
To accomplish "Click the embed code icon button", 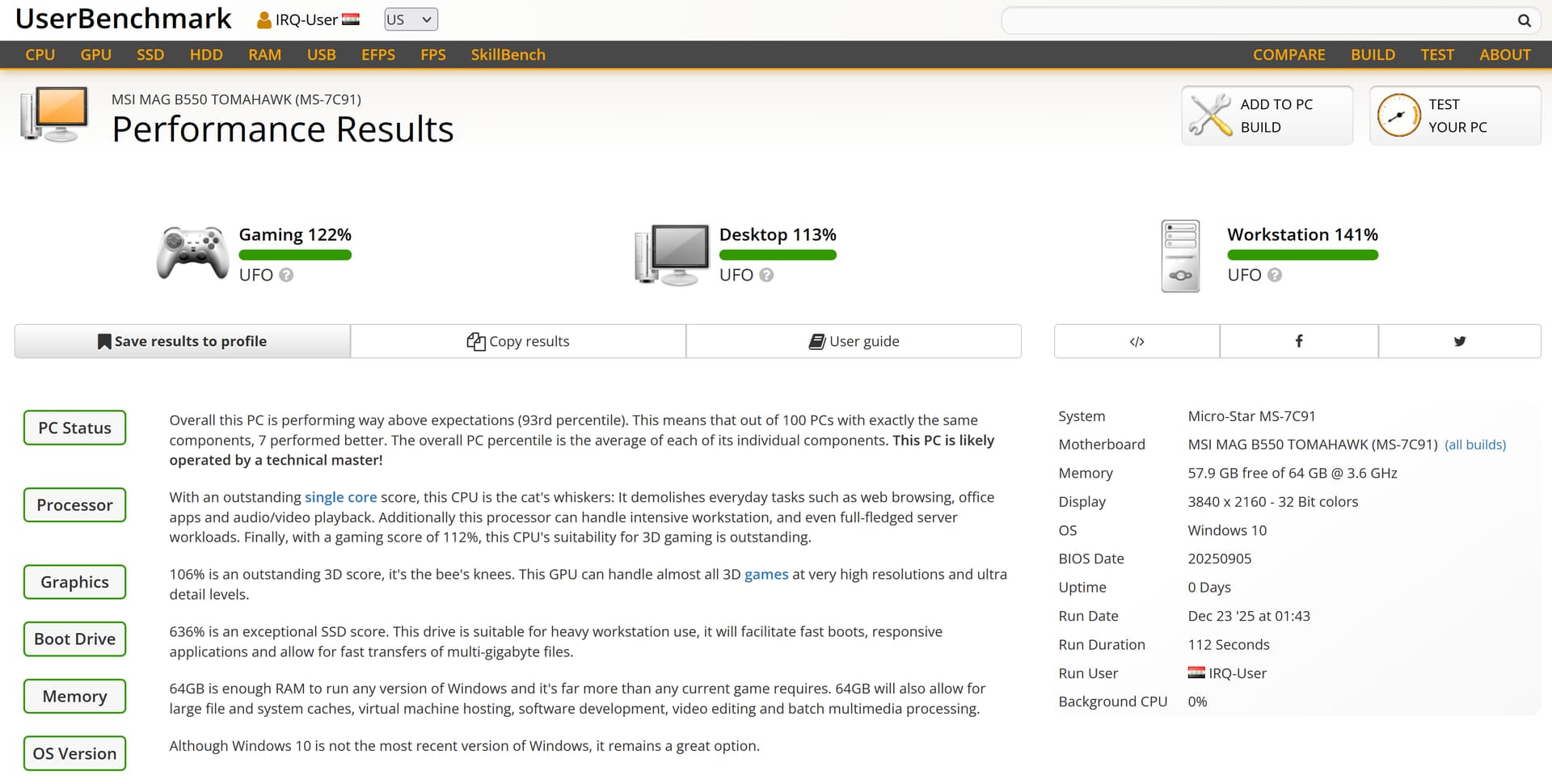I will tap(1137, 341).
